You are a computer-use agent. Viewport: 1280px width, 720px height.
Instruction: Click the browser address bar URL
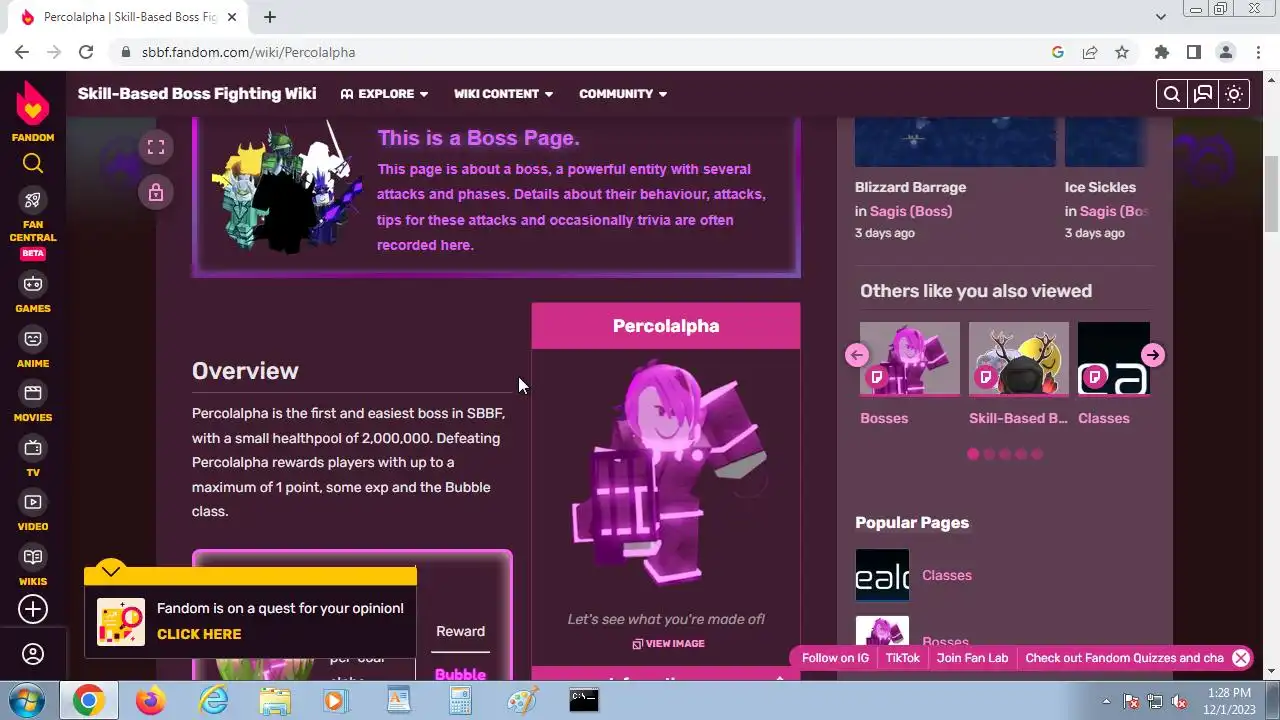[x=248, y=52]
